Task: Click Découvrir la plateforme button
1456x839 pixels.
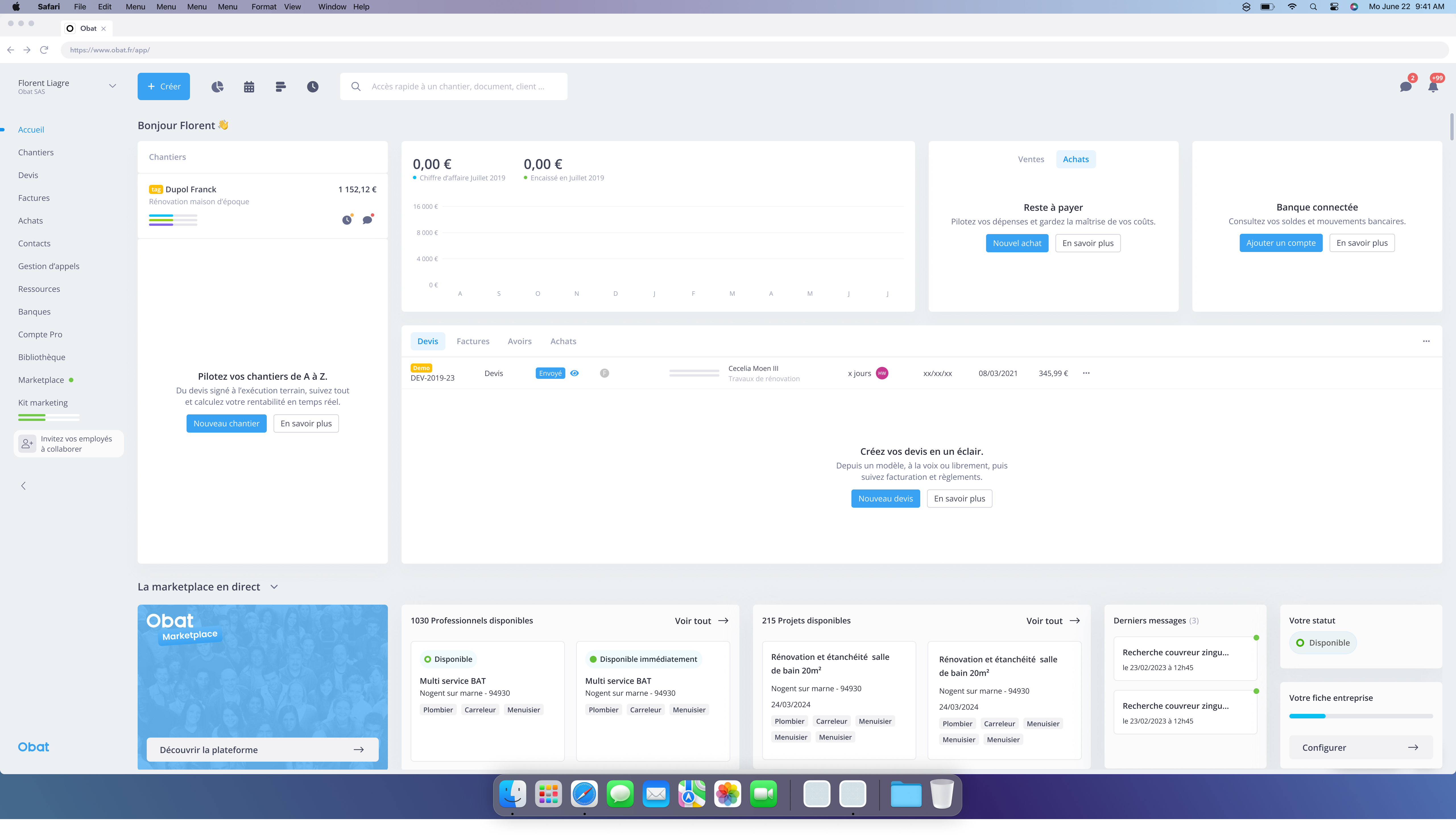Action: 262,750
